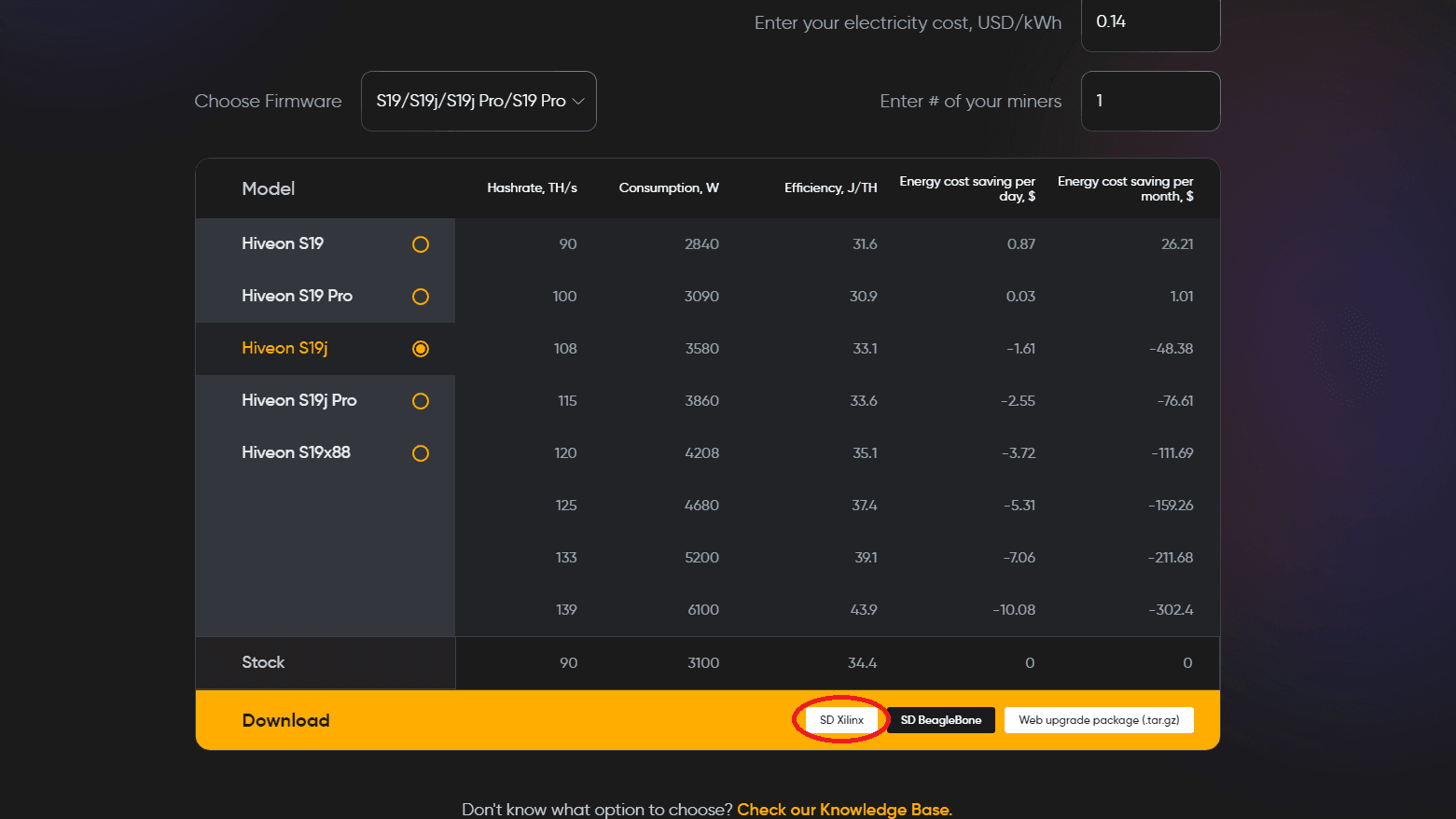Click the Hiveon S19j Pro model name
Screen dimensions: 1456x819
(298, 400)
